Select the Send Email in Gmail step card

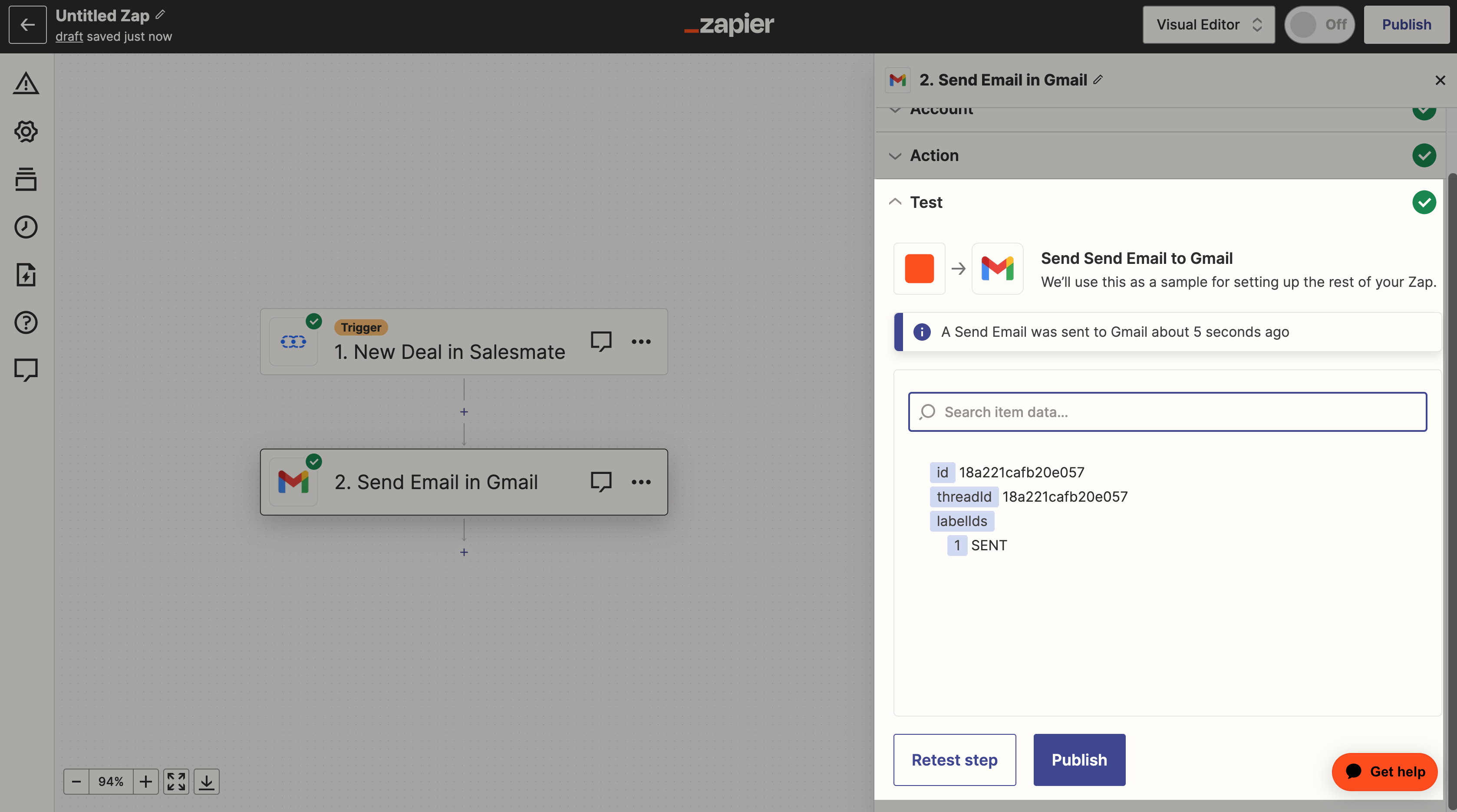point(464,482)
